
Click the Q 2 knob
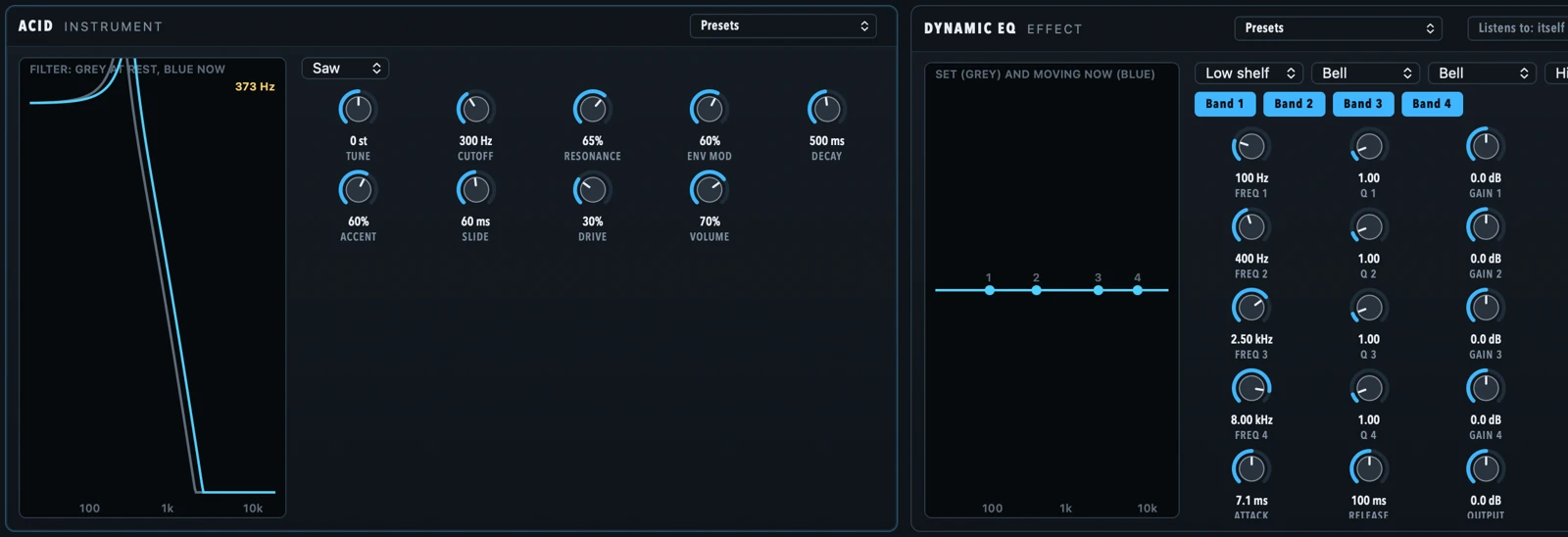pyautogui.click(x=1368, y=227)
